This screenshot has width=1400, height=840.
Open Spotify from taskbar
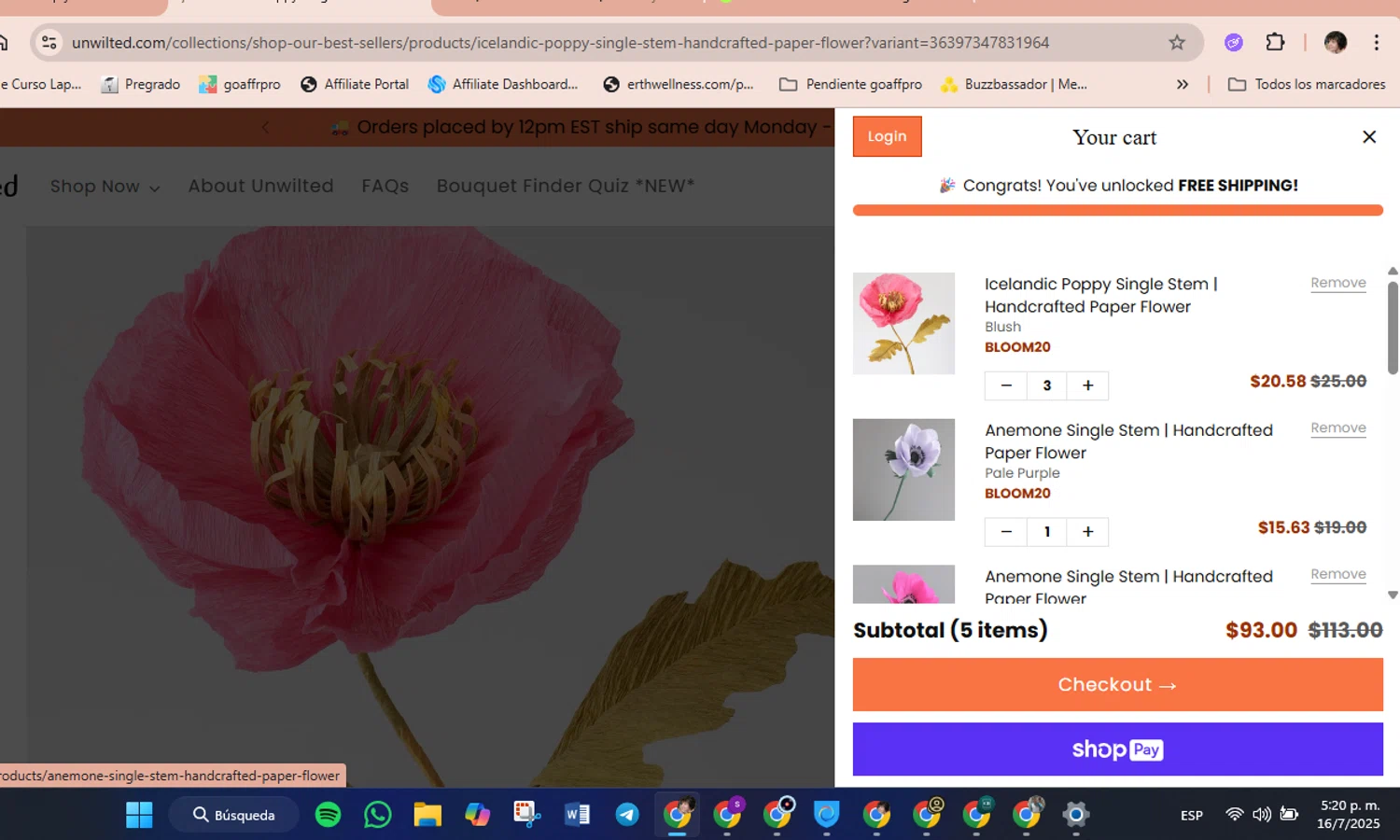328,815
